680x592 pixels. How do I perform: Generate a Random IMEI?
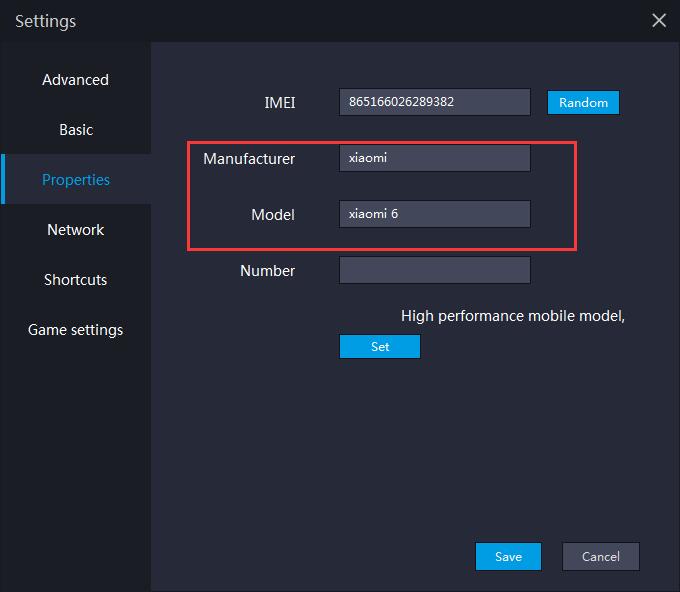583,102
